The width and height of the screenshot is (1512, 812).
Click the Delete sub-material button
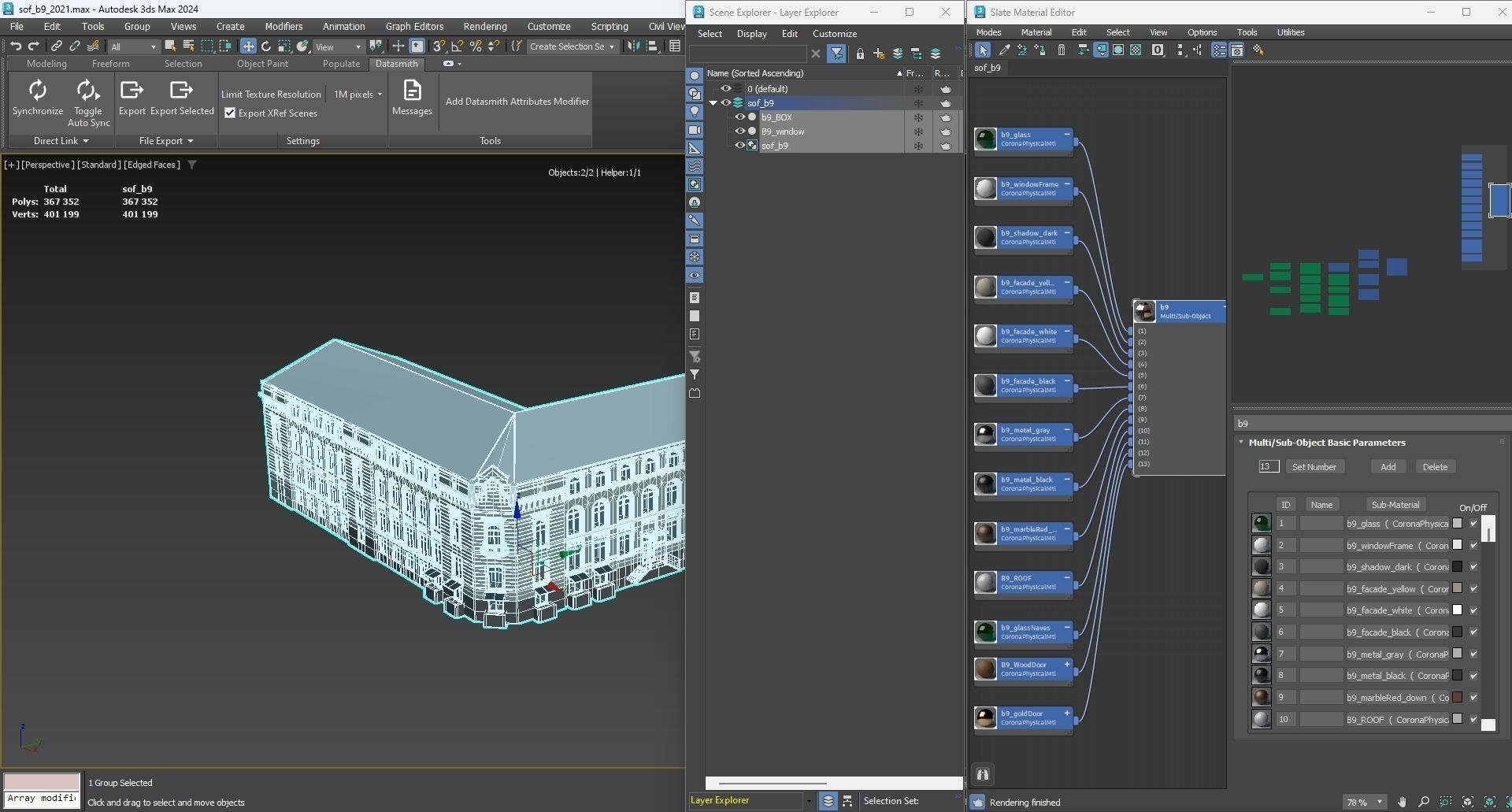(1434, 466)
